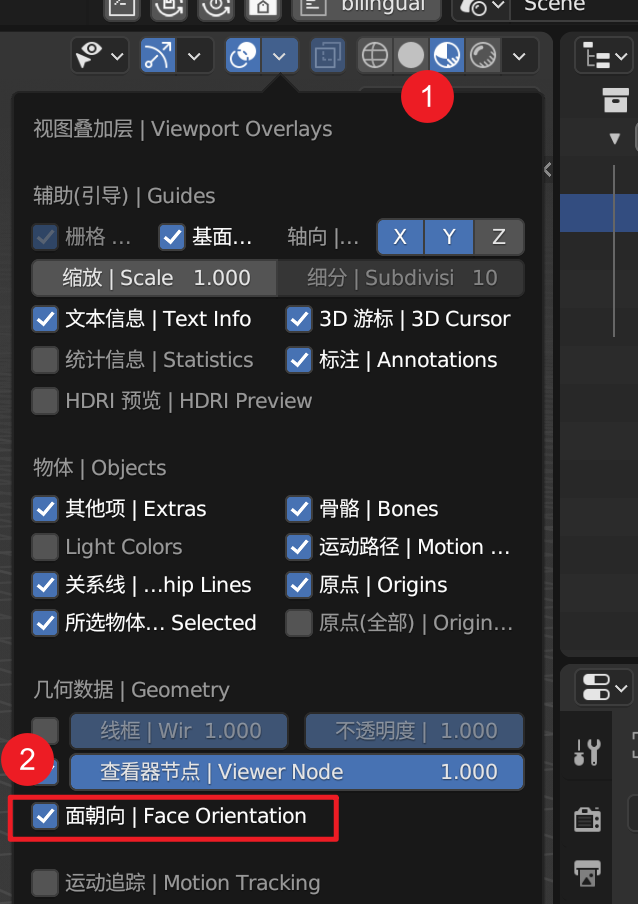Disable the Annotations checkbox
This screenshot has height=904, width=638.
click(x=299, y=360)
